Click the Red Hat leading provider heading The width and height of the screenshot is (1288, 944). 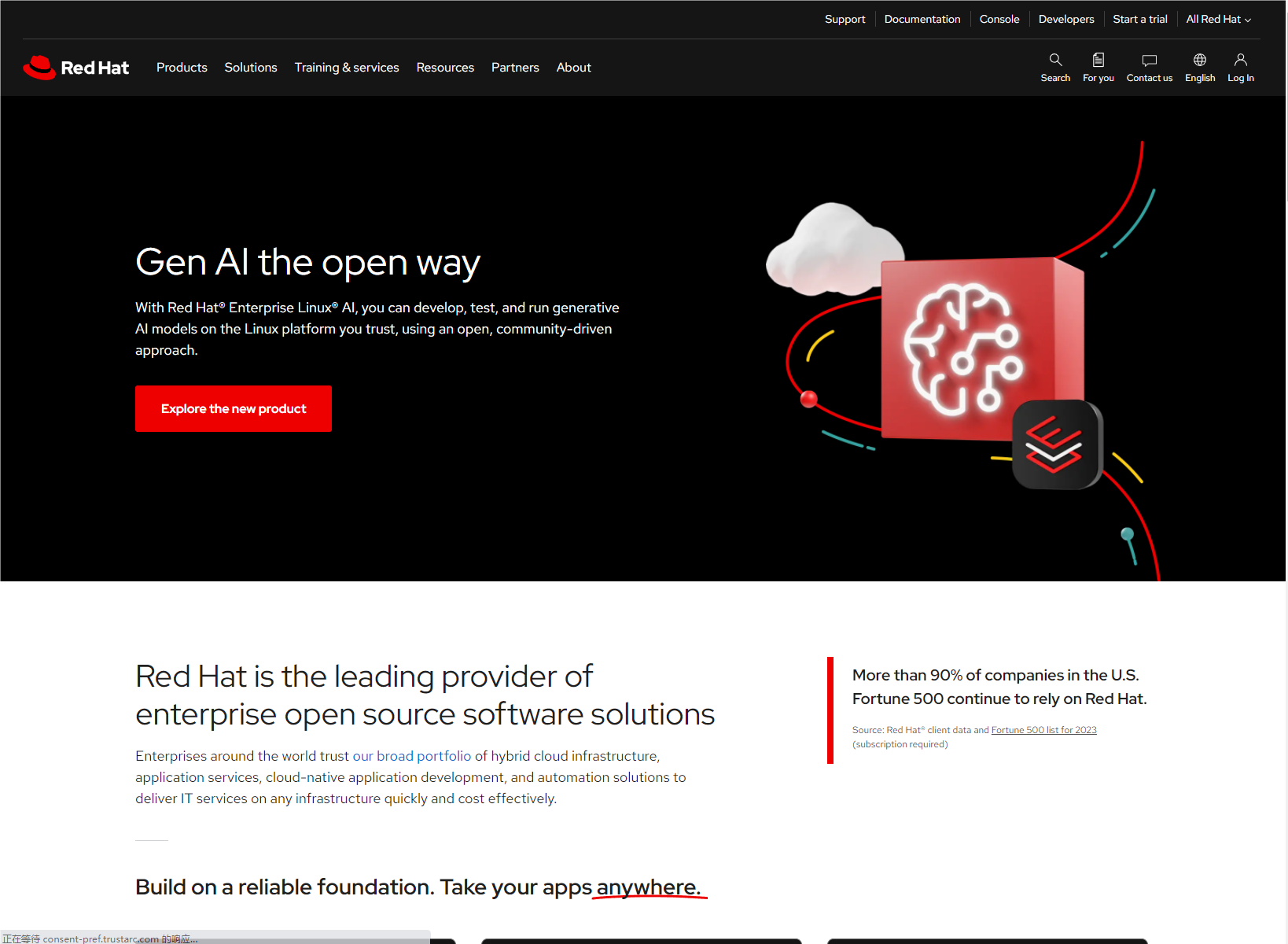pos(425,695)
